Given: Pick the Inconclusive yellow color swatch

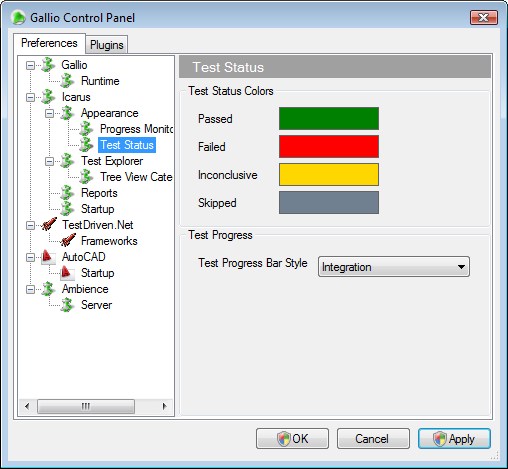Looking at the screenshot, I should point(329,174).
